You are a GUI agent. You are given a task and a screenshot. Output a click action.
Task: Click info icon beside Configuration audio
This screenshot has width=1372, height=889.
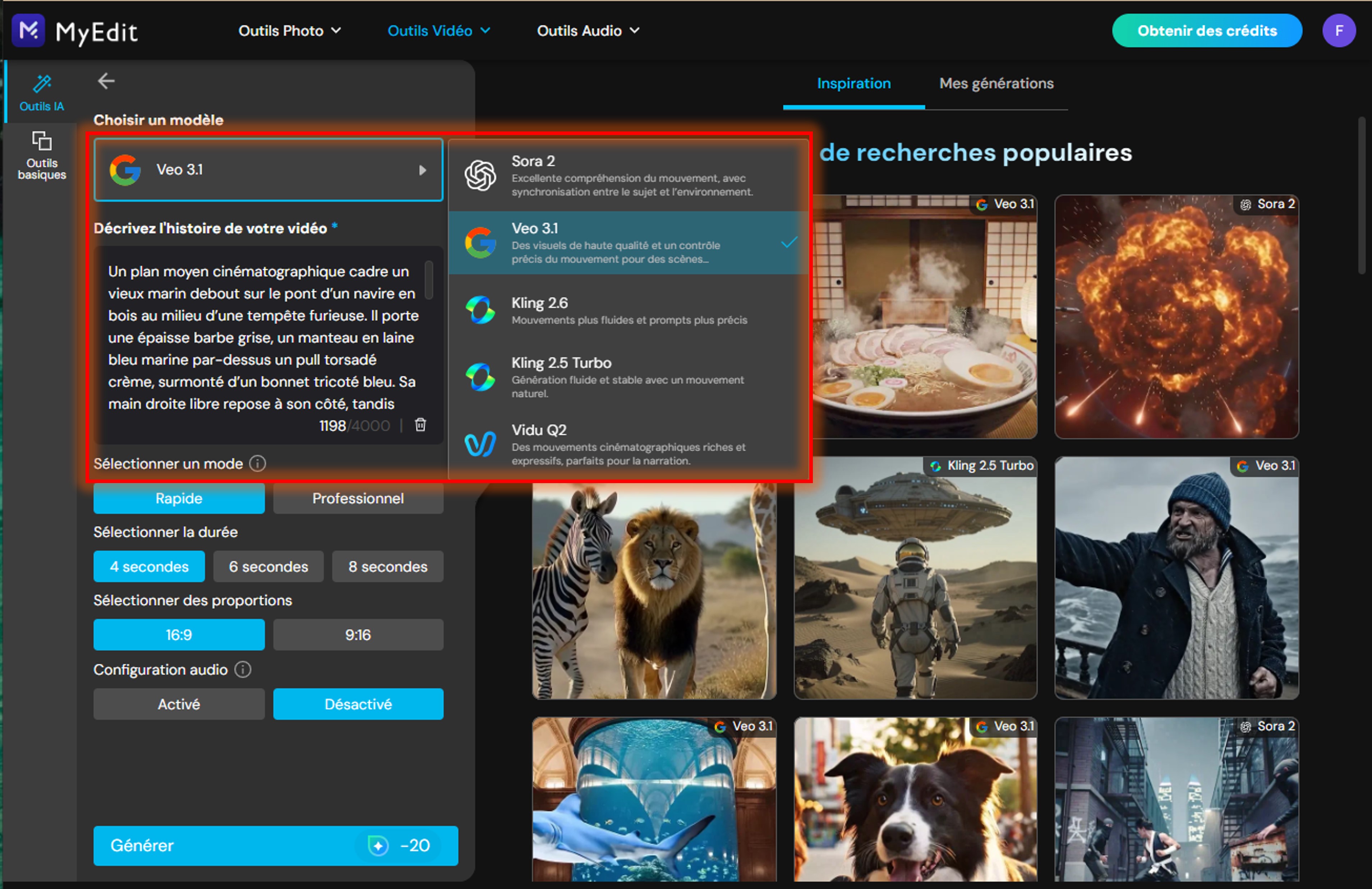click(243, 670)
